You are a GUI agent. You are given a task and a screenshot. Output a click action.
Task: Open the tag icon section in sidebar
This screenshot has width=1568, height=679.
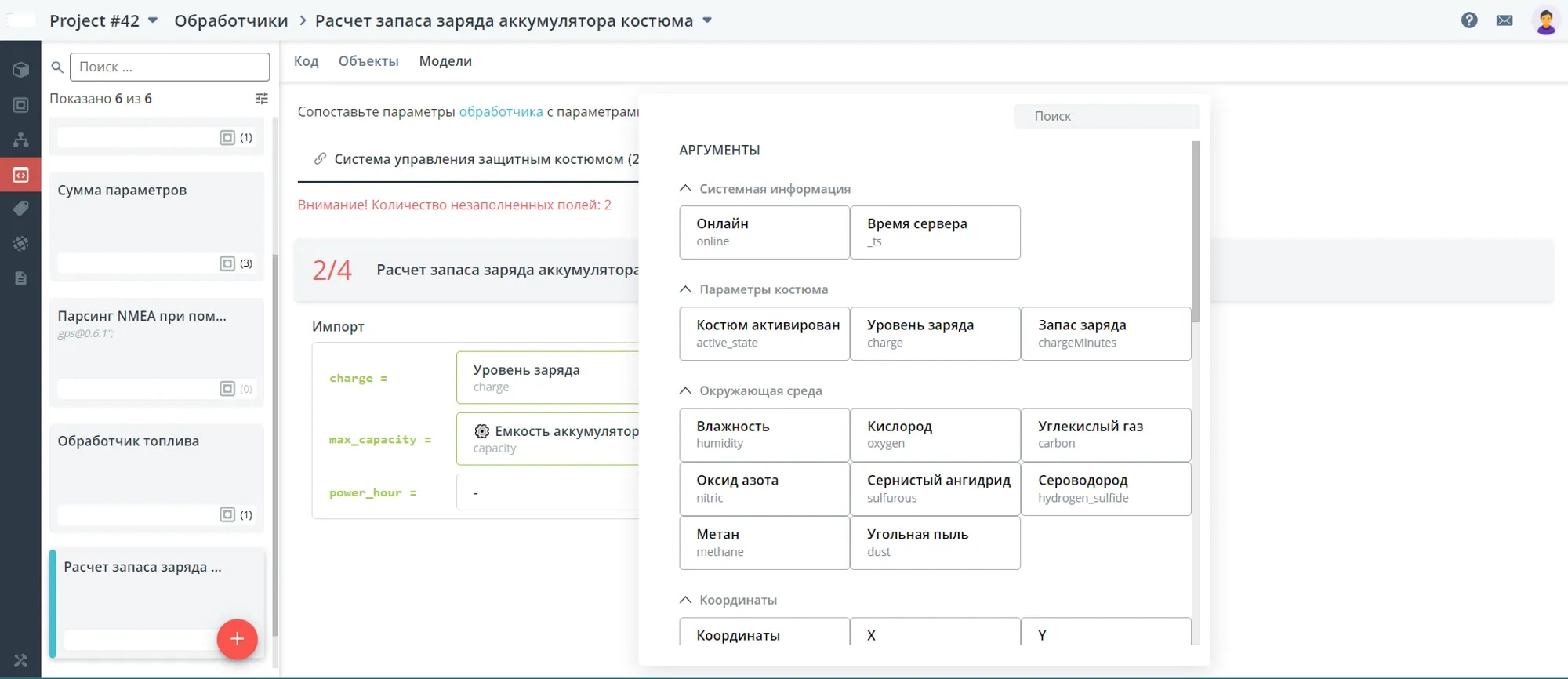pos(20,209)
